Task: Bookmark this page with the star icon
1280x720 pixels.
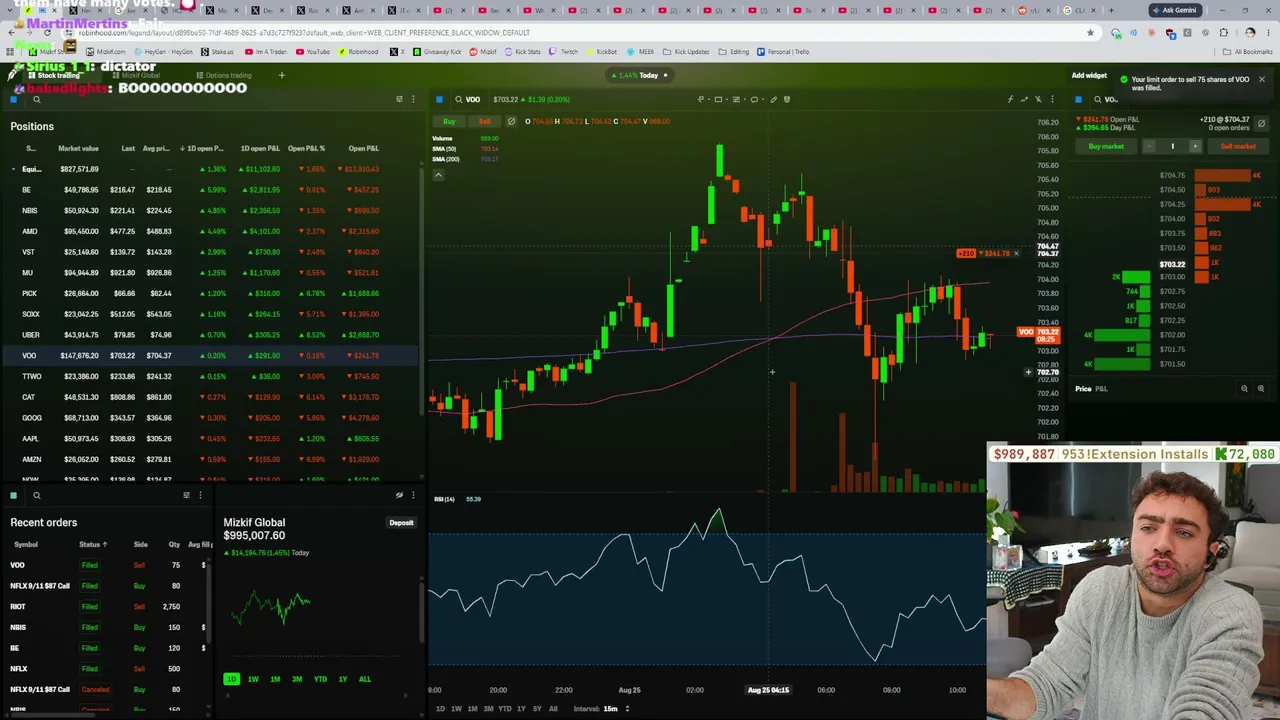Action: (1090, 33)
